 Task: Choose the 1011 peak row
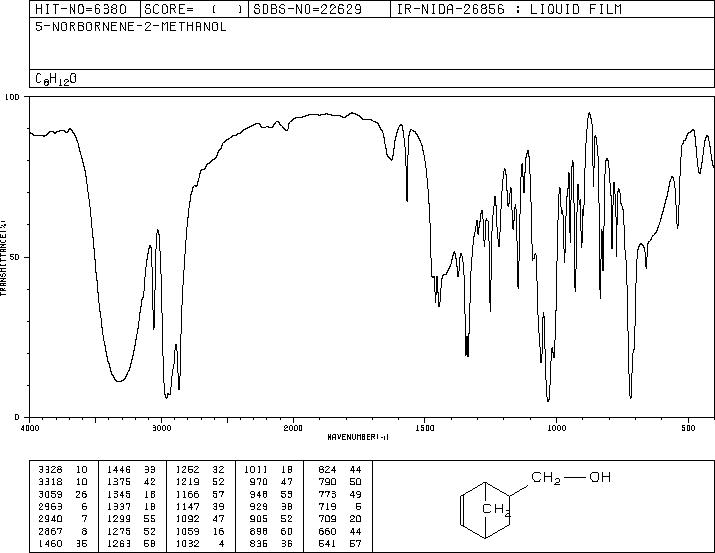(269, 469)
